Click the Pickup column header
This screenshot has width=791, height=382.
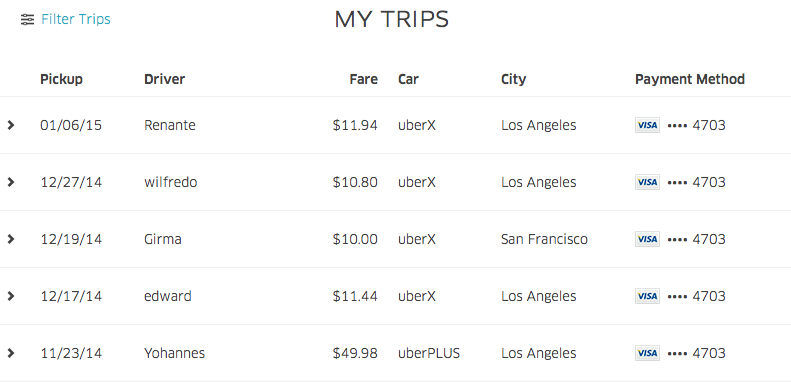pyautogui.click(x=62, y=80)
